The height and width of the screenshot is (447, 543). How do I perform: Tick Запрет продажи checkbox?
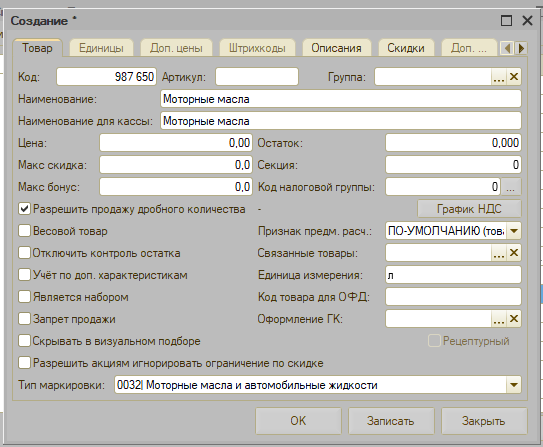tap(24, 319)
